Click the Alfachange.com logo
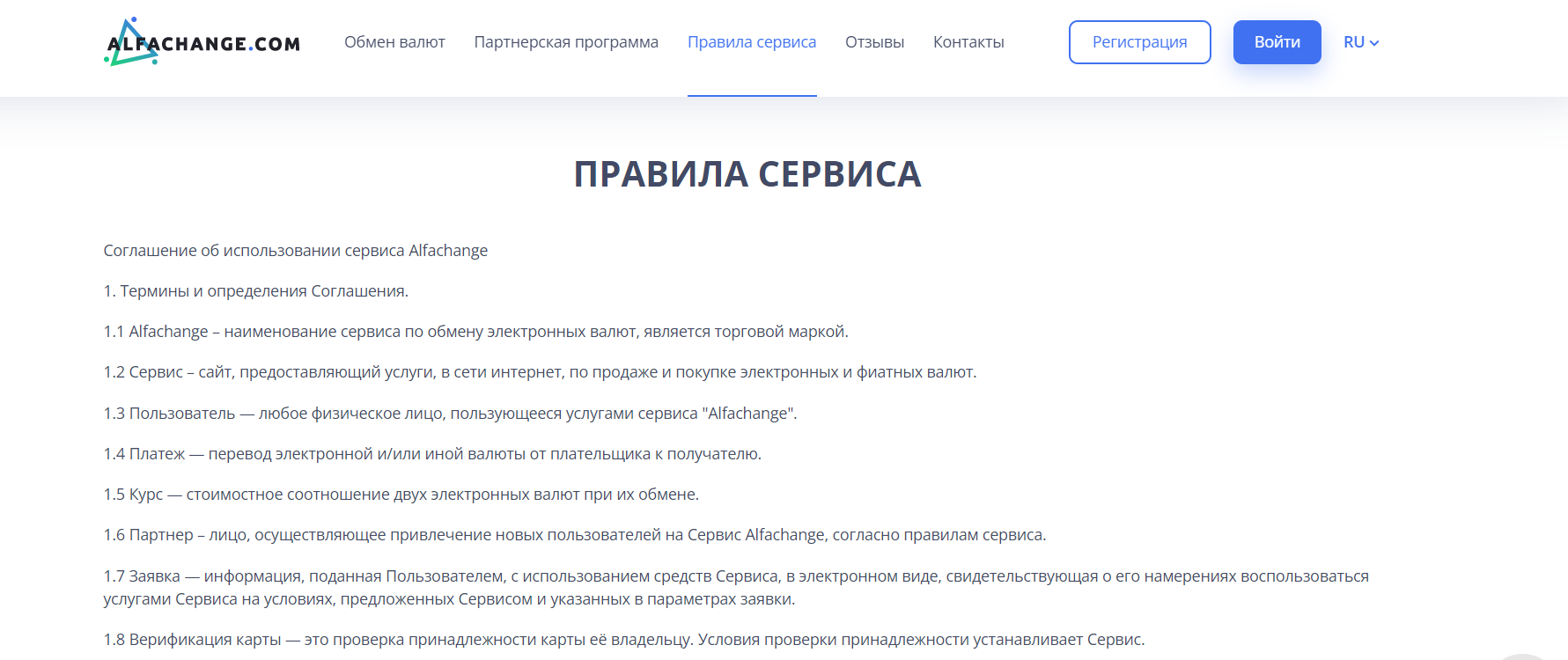The height and width of the screenshot is (660, 1568). [202, 41]
